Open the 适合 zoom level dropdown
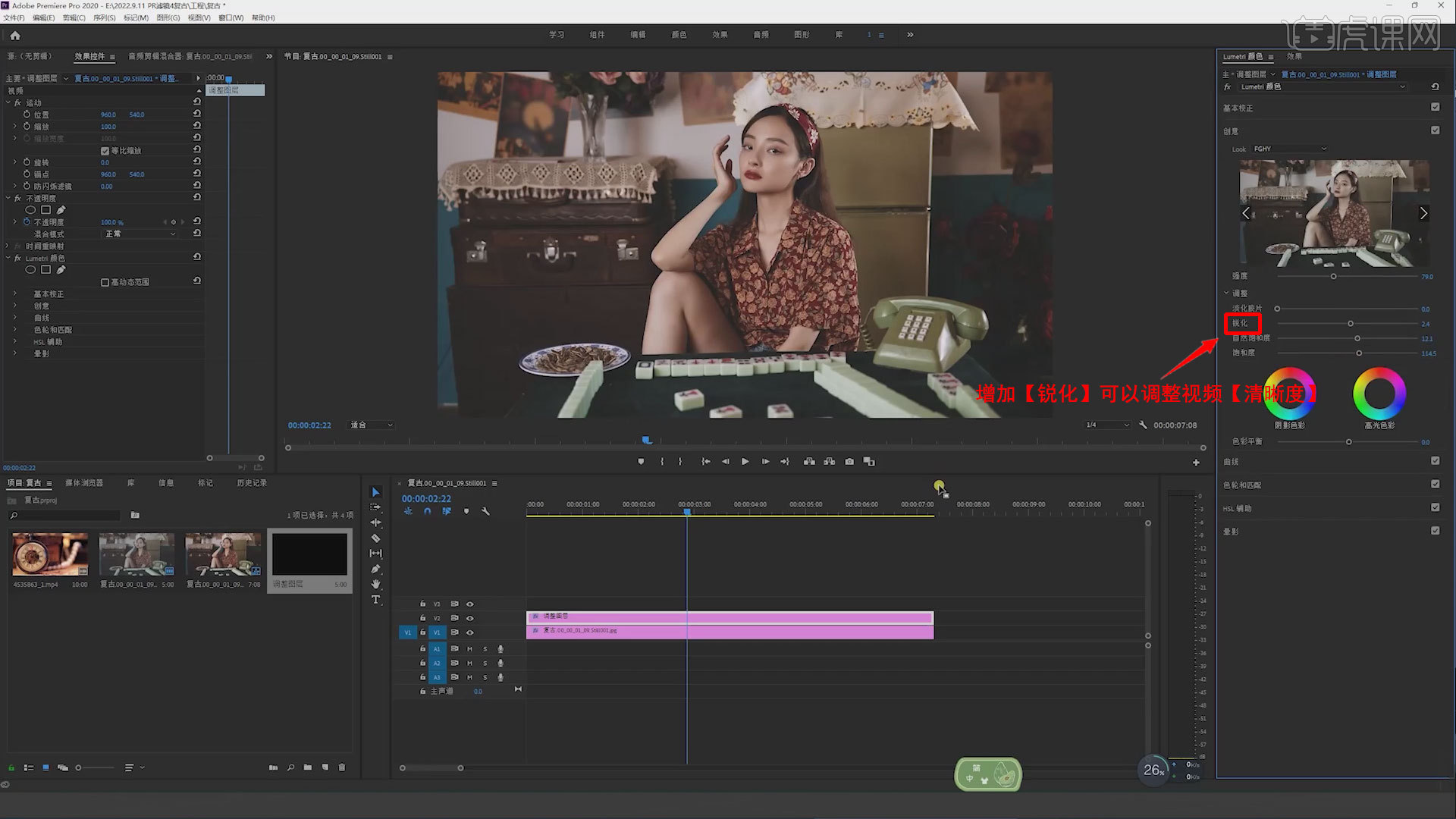The image size is (1456, 819). click(371, 425)
